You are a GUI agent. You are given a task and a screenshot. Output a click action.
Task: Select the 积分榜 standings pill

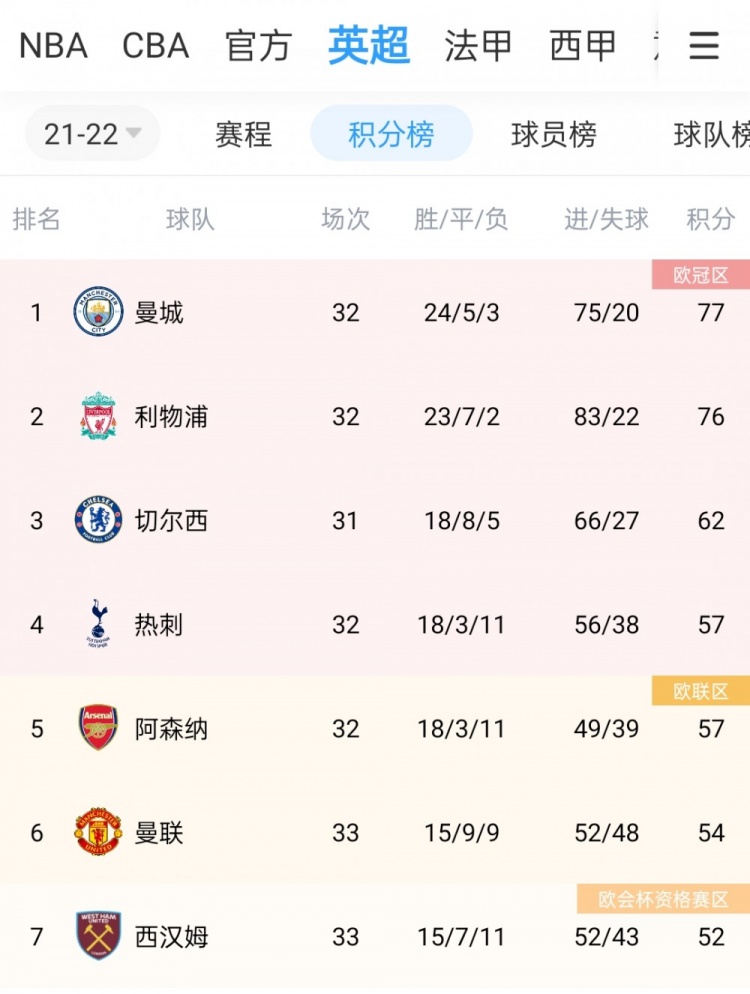tap(391, 133)
